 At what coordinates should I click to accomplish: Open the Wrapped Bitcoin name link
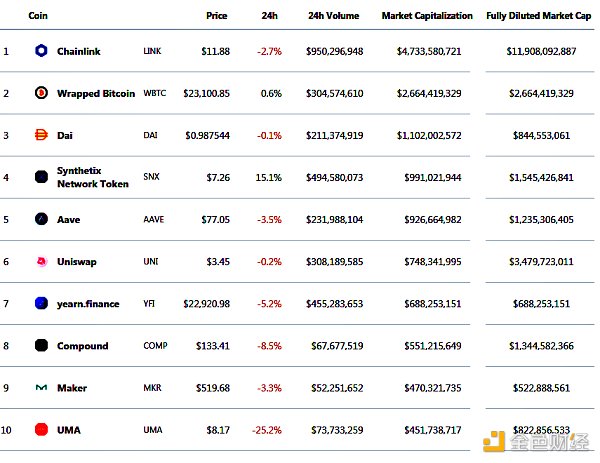[96, 93]
